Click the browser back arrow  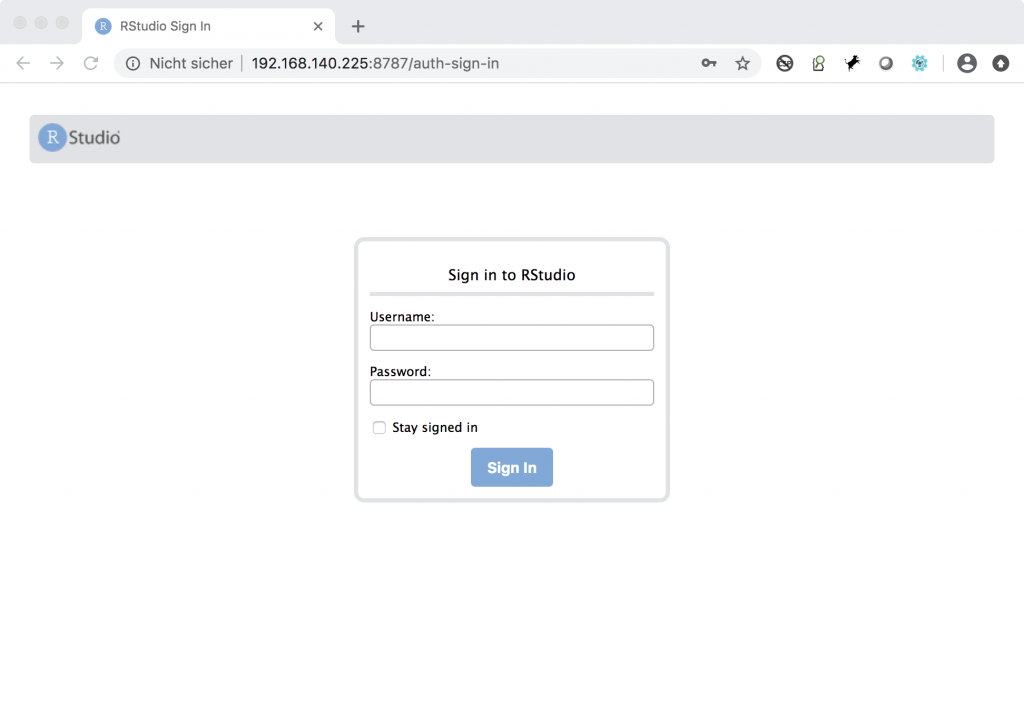pyautogui.click(x=24, y=63)
